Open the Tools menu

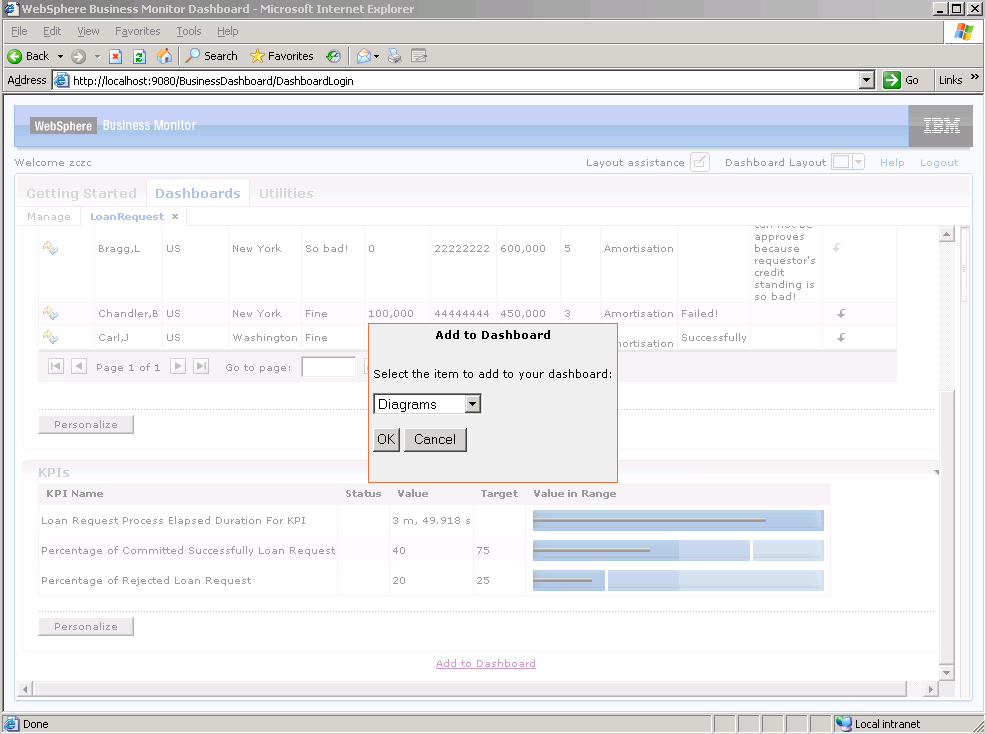[x=189, y=31]
